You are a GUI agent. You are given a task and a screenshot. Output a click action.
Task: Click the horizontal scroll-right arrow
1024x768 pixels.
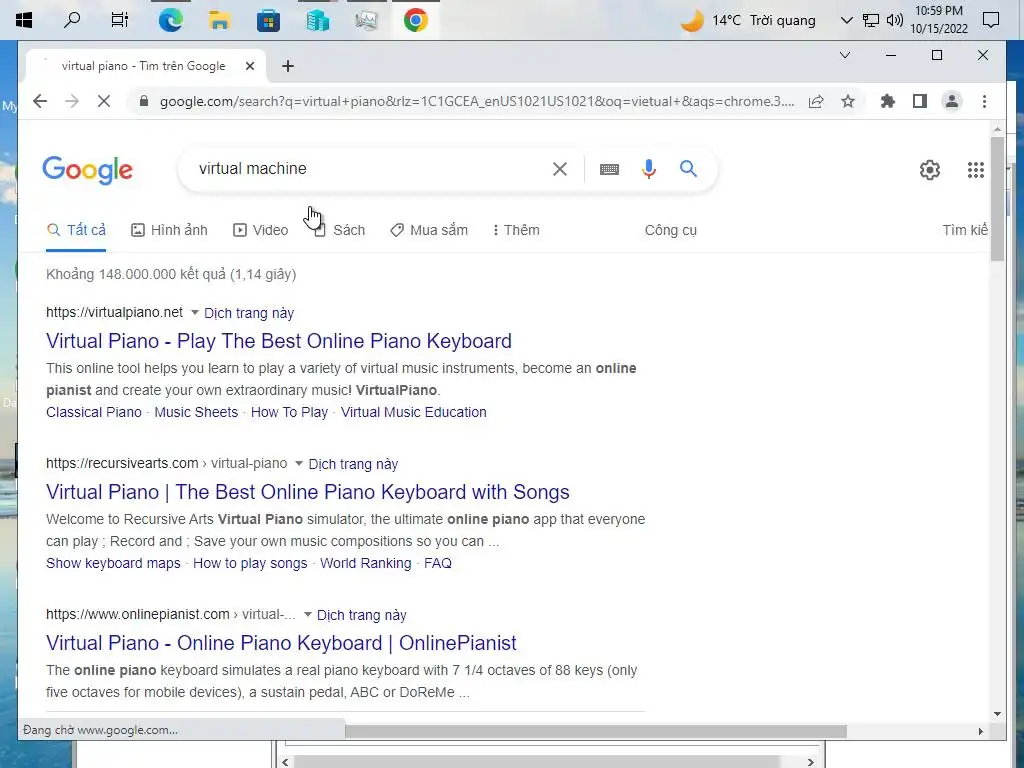pyautogui.click(x=980, y=731)
